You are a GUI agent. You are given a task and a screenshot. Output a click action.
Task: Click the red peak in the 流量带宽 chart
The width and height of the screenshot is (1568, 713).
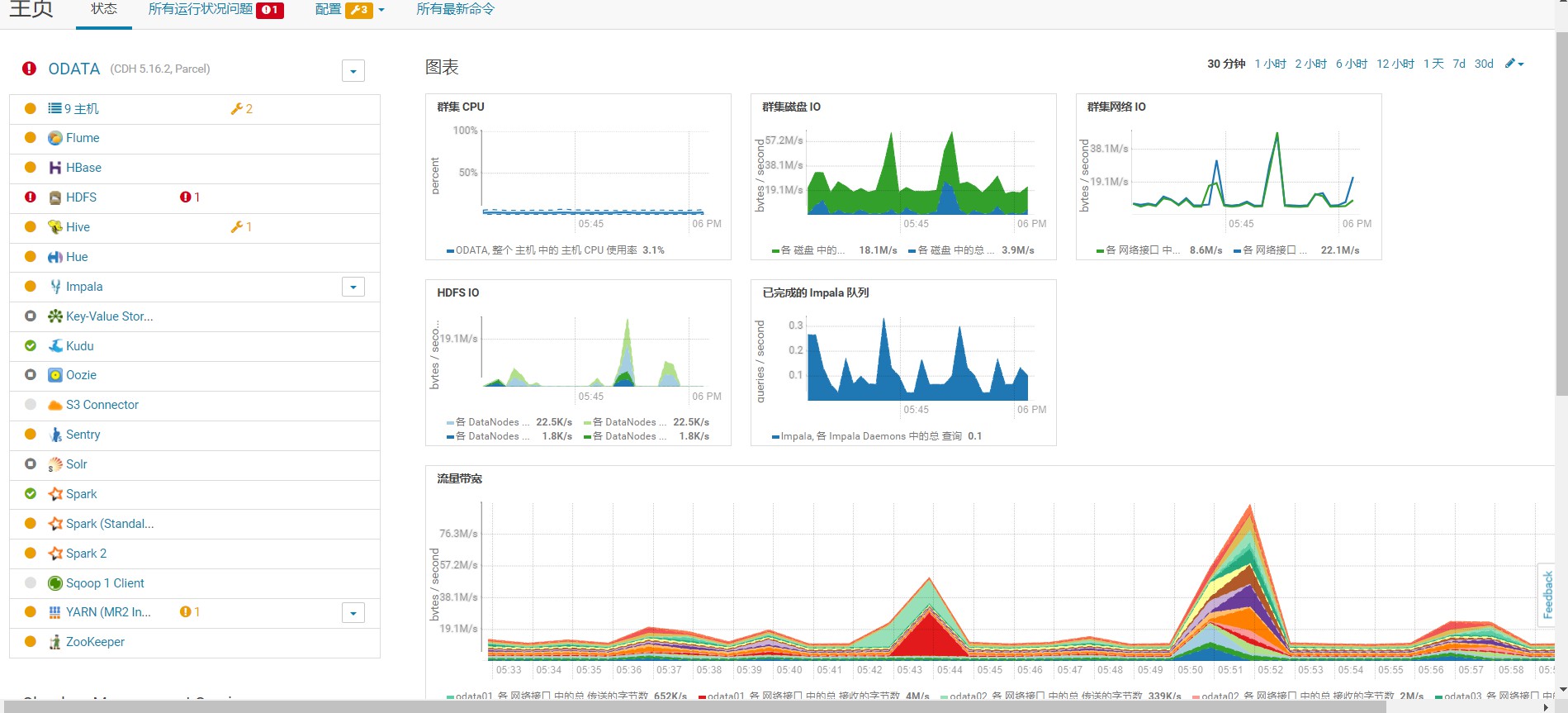[x=931, y=635]
